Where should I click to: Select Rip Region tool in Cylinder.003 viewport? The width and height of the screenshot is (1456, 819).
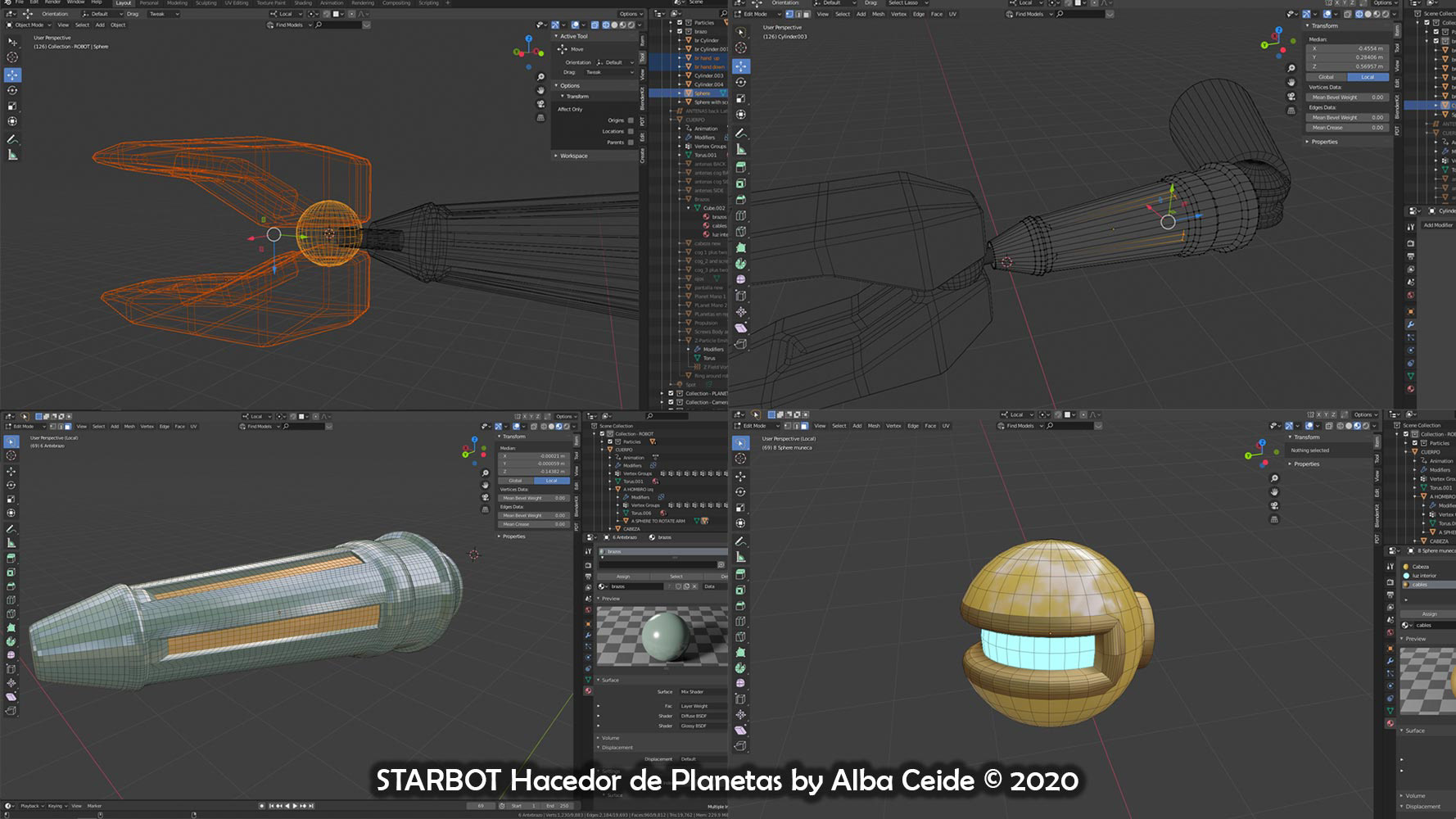click(741, 344)
